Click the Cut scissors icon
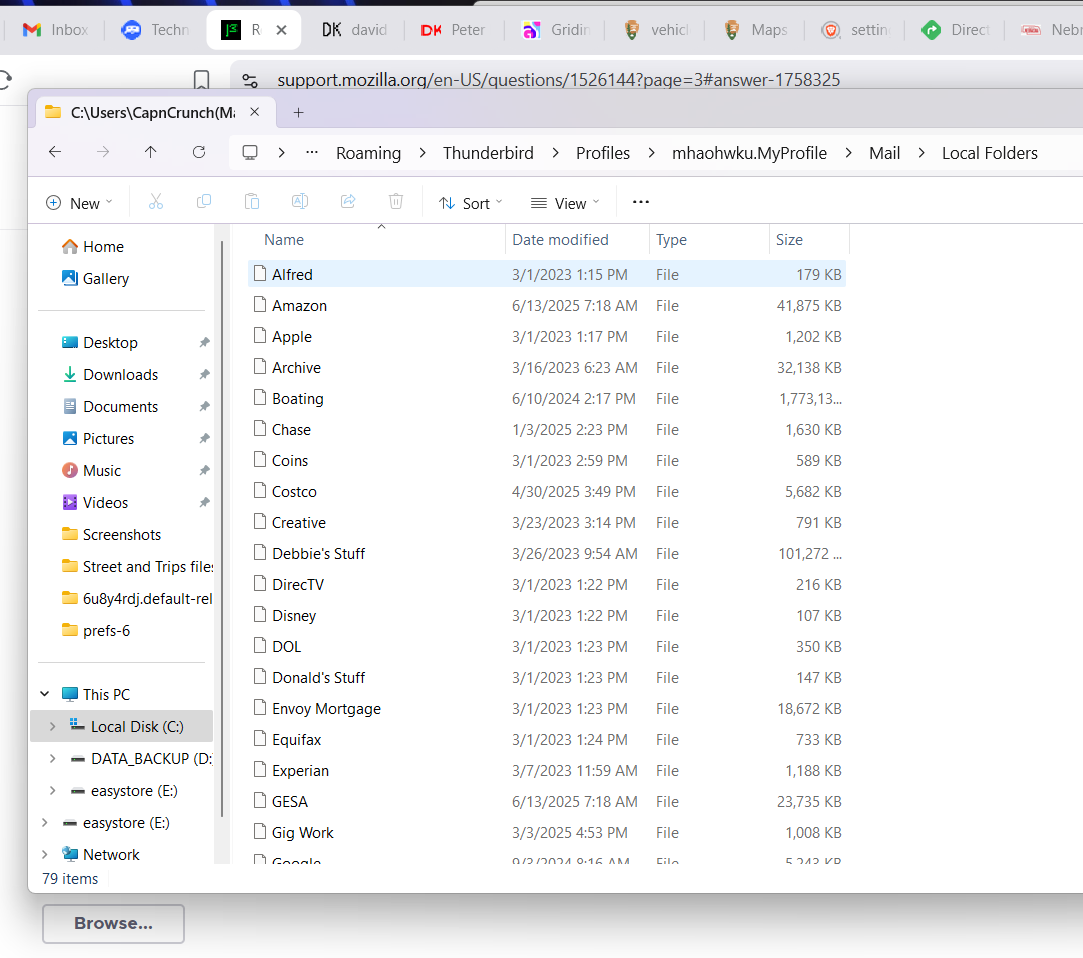 [156, 202]
